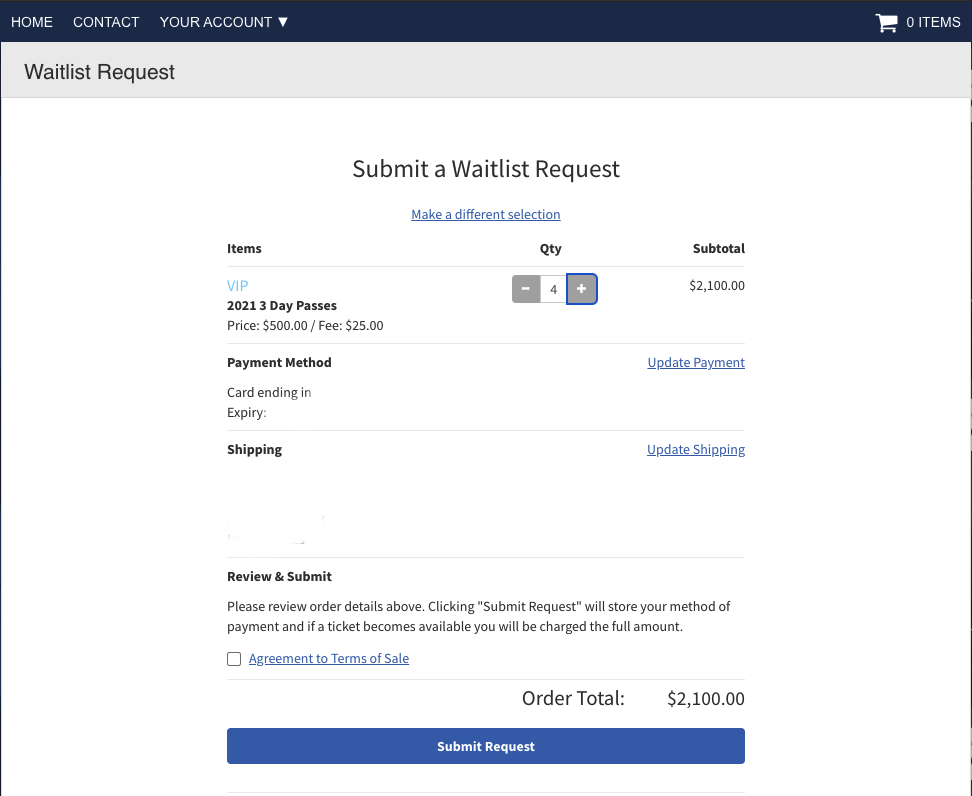This screenshot has width=972, height=796.
Task: Open the shopping cart icon
Action: tap(886, 22)
